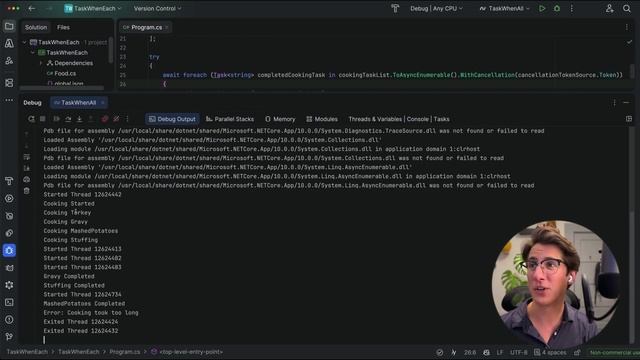The image size is (640, 360).
Task: Open editor tab options ellipsis beside Program.cs
Action: tap(627, 27)
